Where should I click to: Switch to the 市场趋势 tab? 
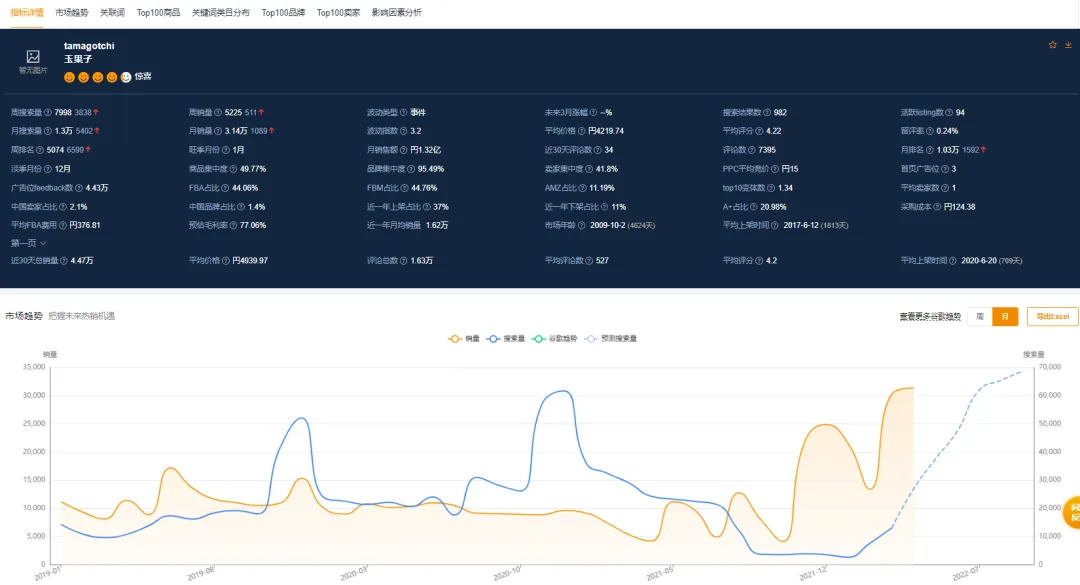pyautogui.click(x=72, y=12)
